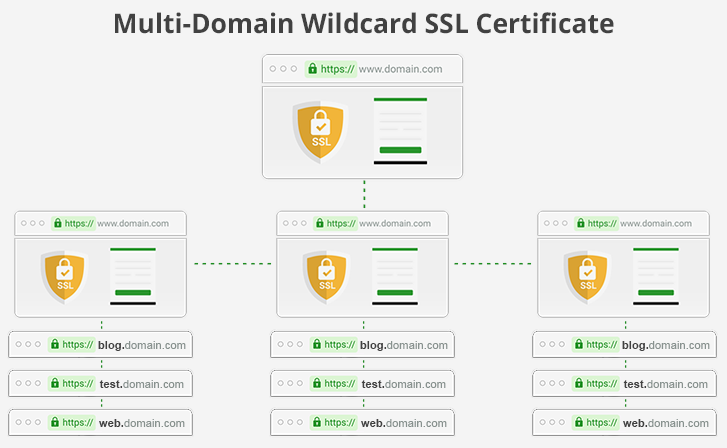The image size is (727, 448).
Task: Click the certificate document in the right browser window
Action: (x=656, y=275)
